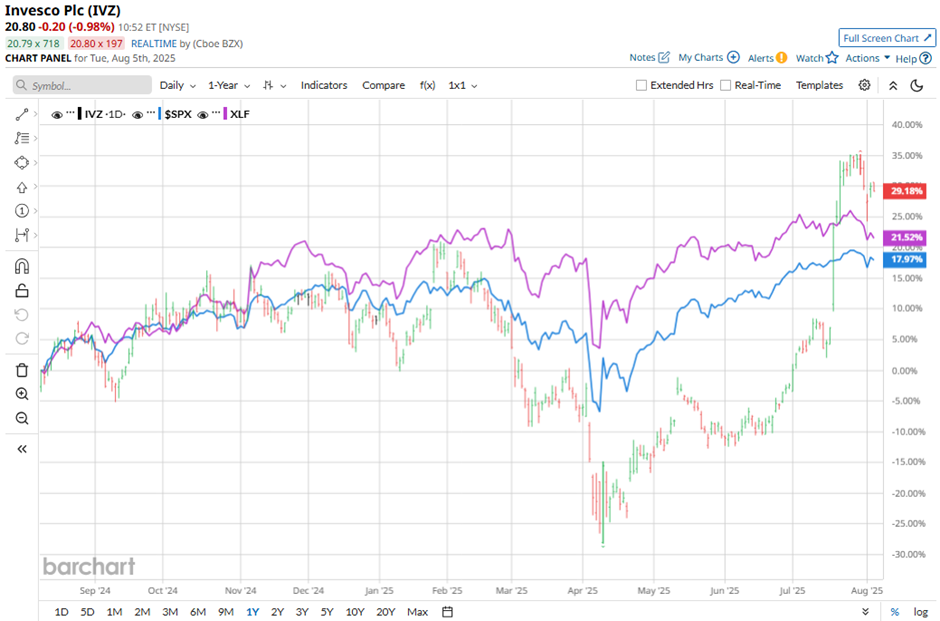This screenshot has width=940, height=621.
Task: Click the trash delete drawings icon
Action: click(22, 370)
